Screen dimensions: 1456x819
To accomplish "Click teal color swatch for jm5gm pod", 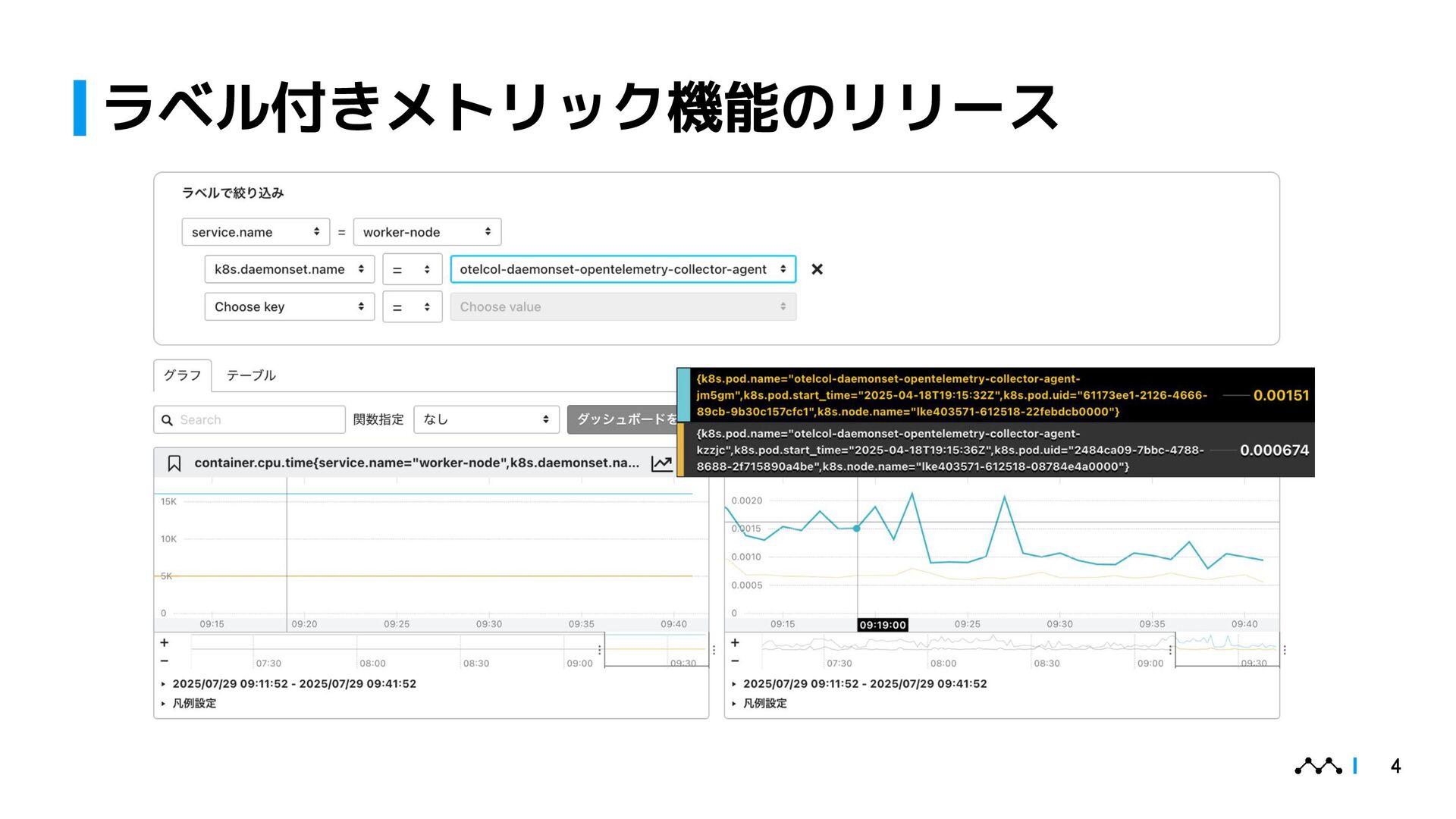I will coord(683,395).
